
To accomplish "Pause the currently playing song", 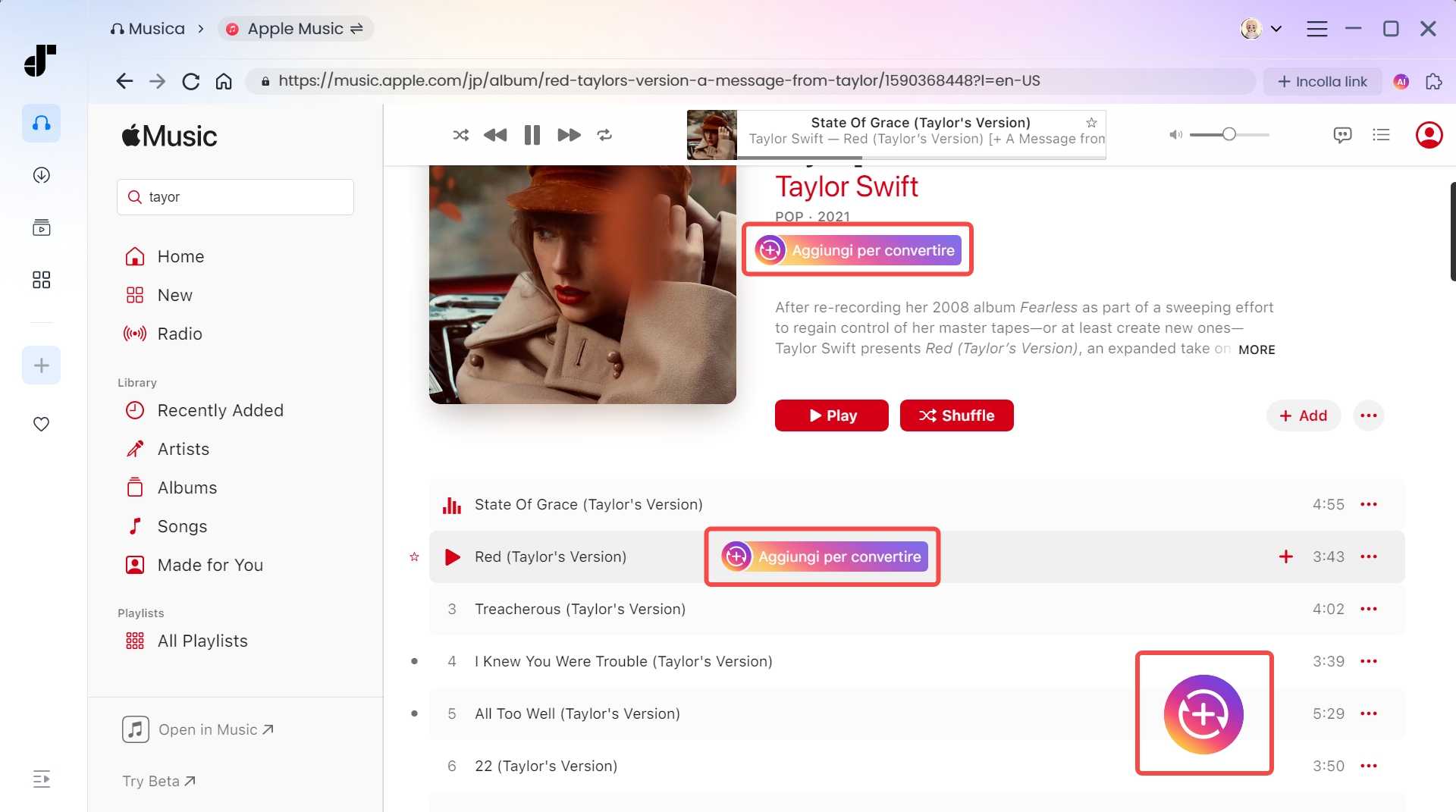I will 532,135.
